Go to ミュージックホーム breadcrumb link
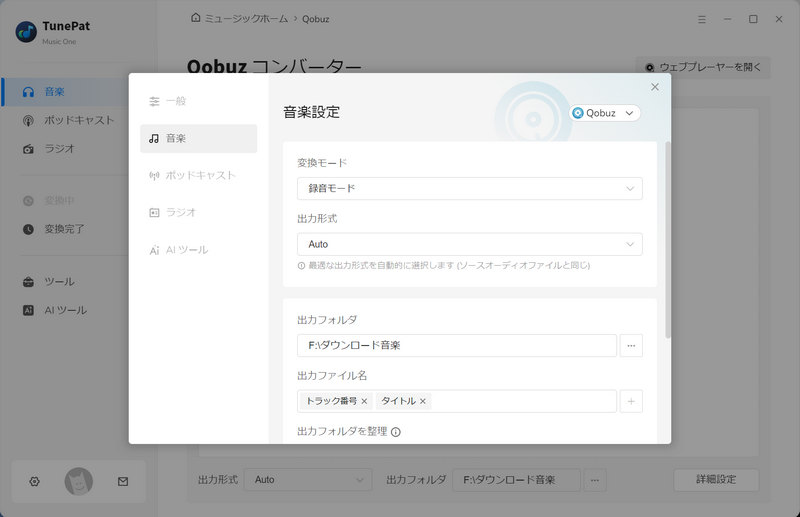This screenshot has height=517, width=800. 246,19
